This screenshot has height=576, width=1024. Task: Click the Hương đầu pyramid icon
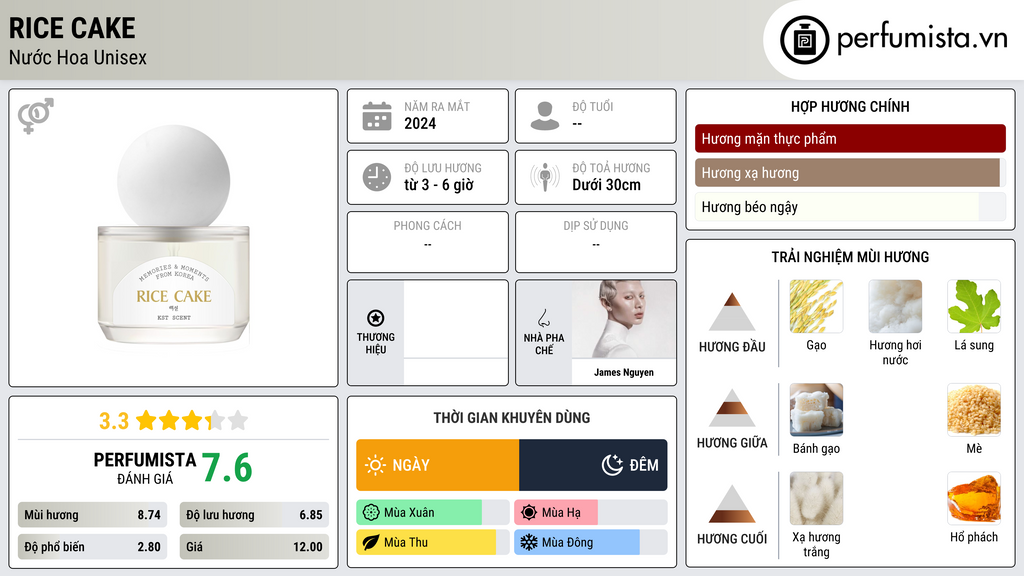click(x=732, y=312)
